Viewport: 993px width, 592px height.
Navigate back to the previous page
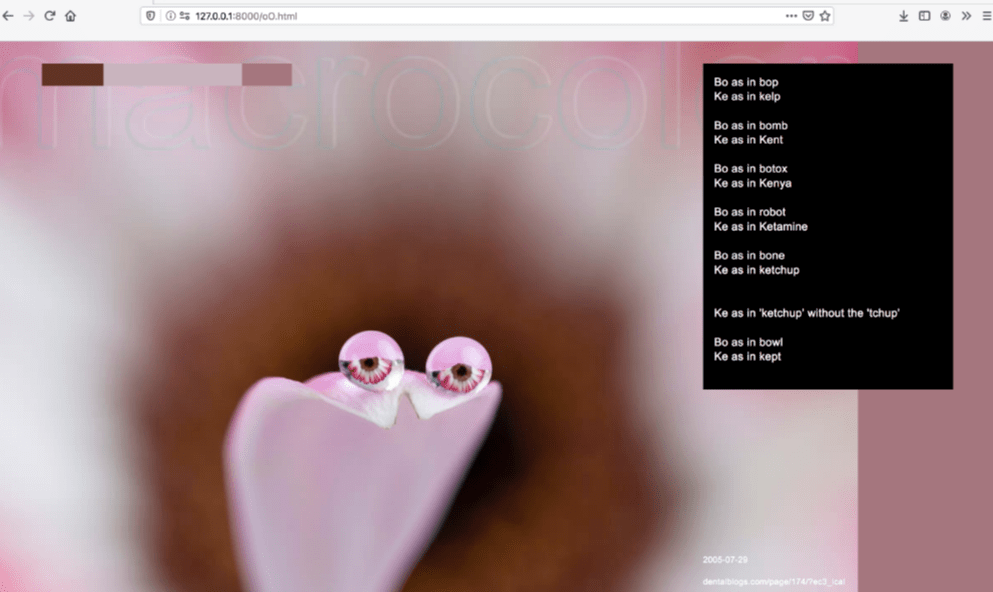pos(10,15)
